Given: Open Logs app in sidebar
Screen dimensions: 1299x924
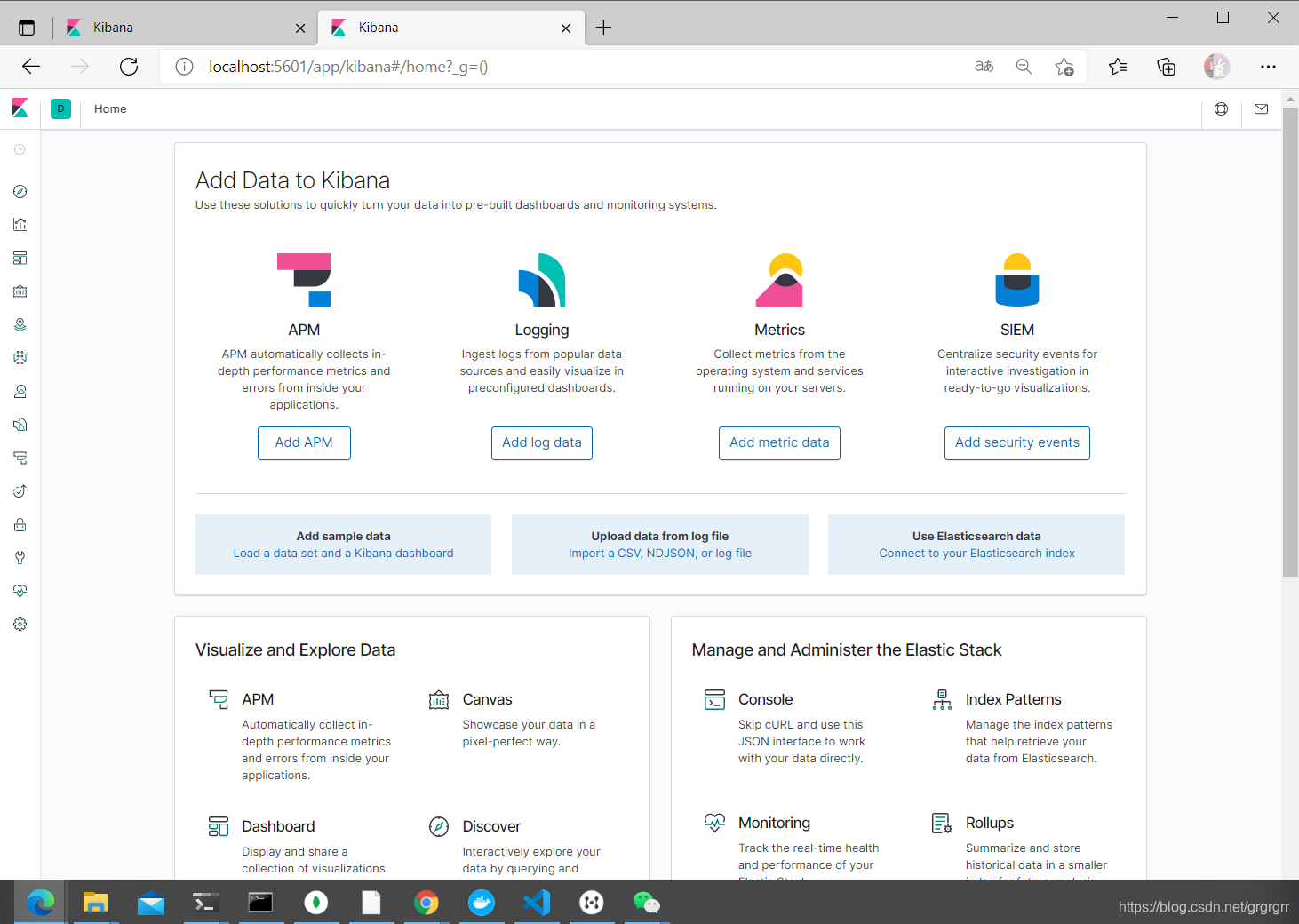Looking at the screenshot, I should [x=20, y=425].
